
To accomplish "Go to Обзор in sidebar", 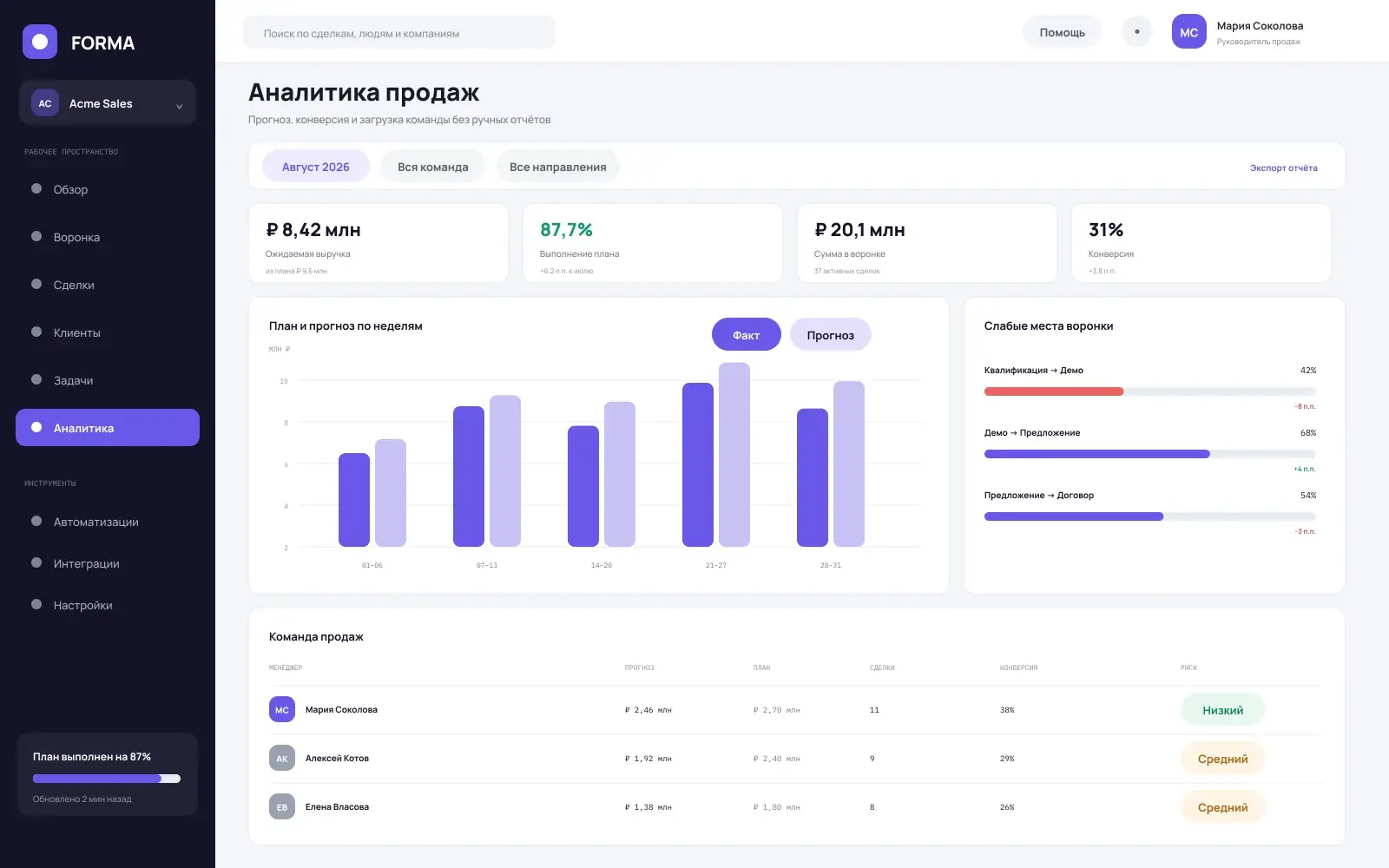I will pyautogui.click(x=108, y=189).
